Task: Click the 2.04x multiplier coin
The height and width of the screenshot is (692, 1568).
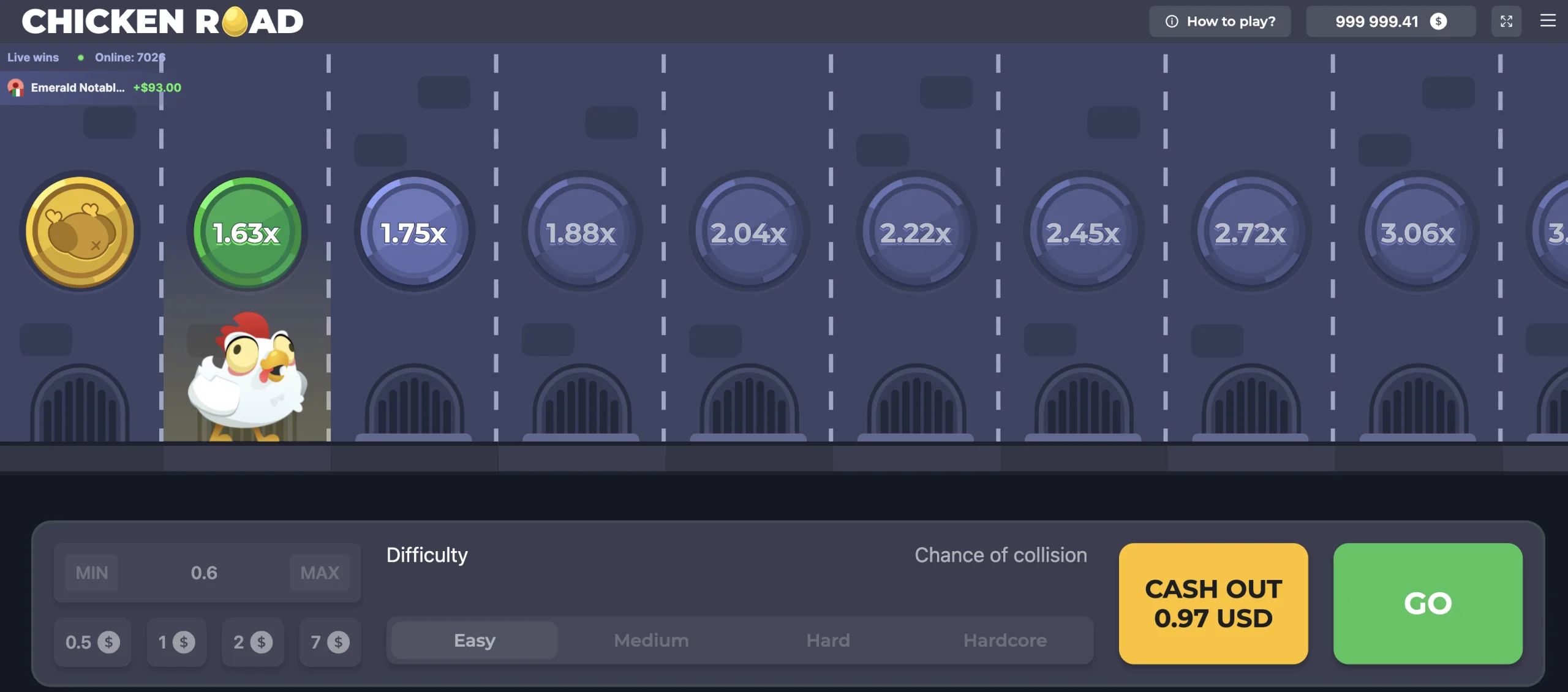Action: [749, 232]
